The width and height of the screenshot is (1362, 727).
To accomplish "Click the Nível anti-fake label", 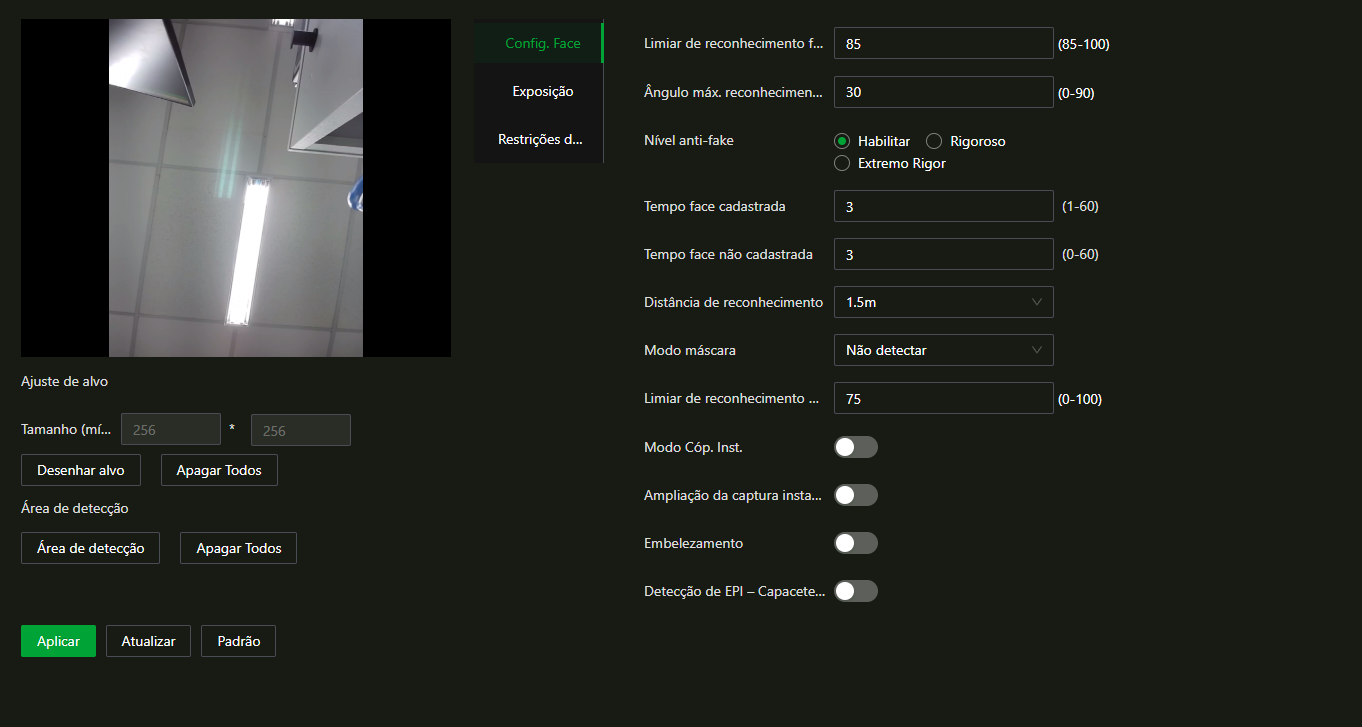I will tap(689, 140).
